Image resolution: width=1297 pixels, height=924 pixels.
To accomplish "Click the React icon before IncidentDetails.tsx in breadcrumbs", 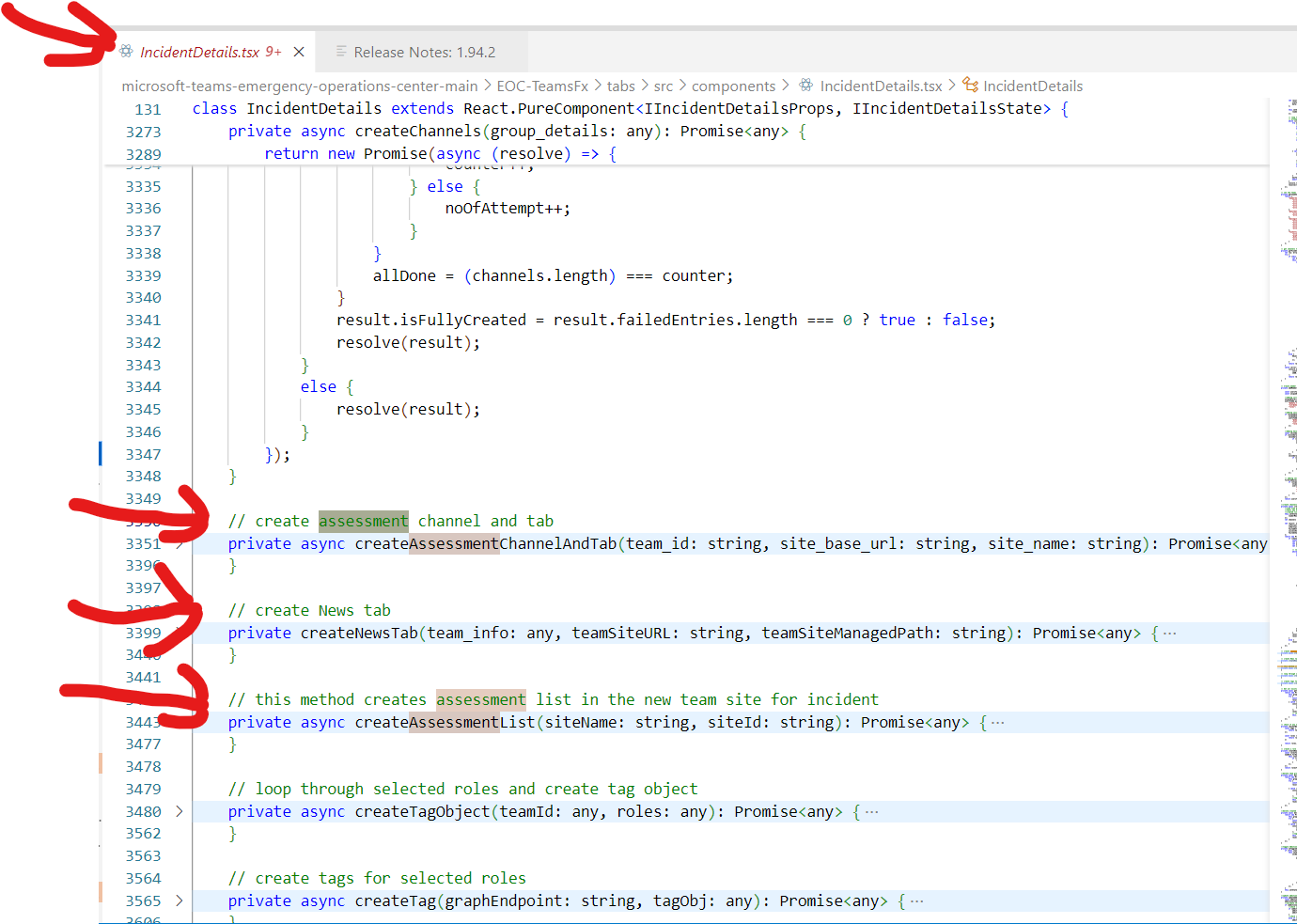I will tap(805, 86).
